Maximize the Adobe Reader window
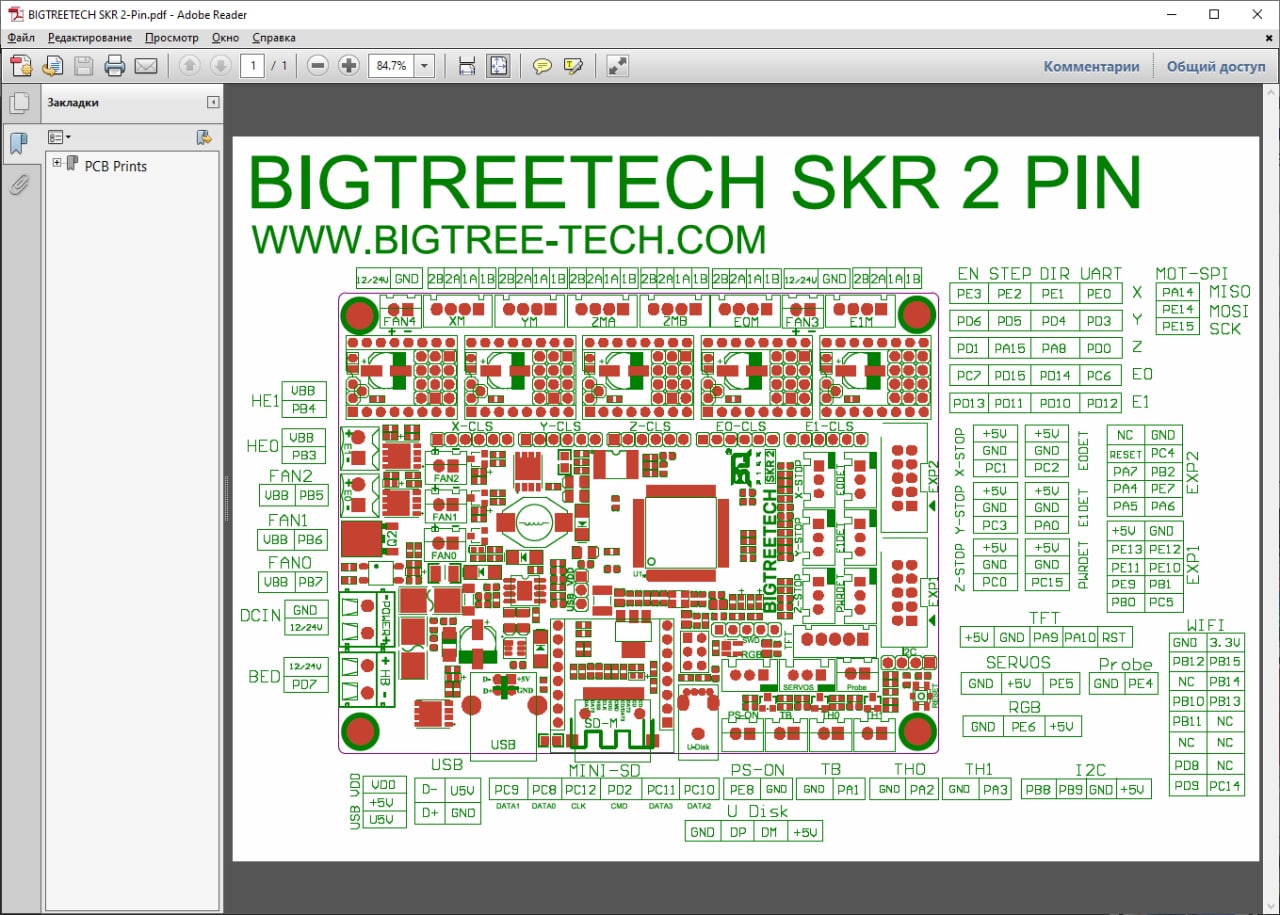The image size is (1280, 915). 1214,14
